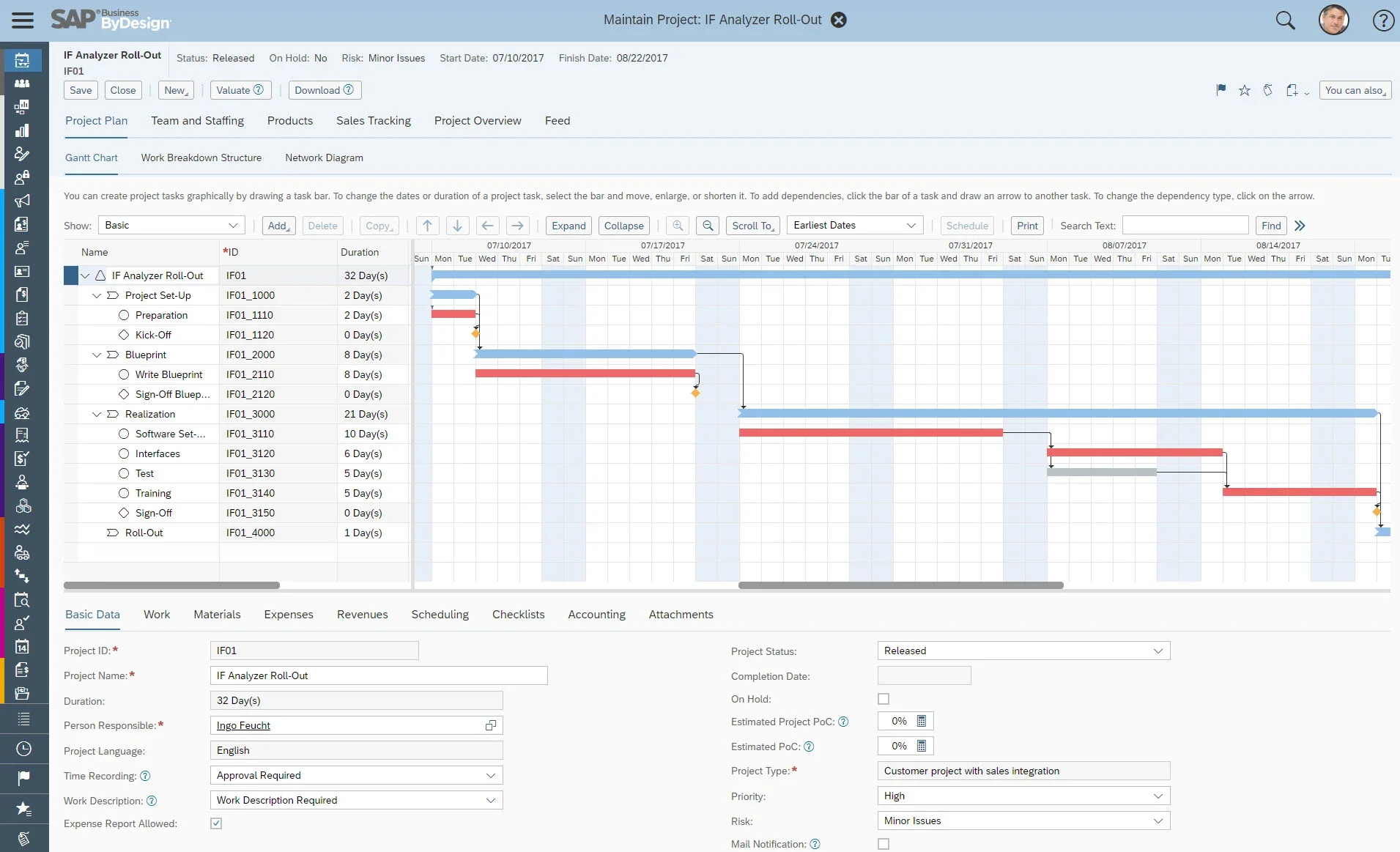Uncheck Expense Report Allowed checkbox
1400x852 pixels.
pos(216,823)
